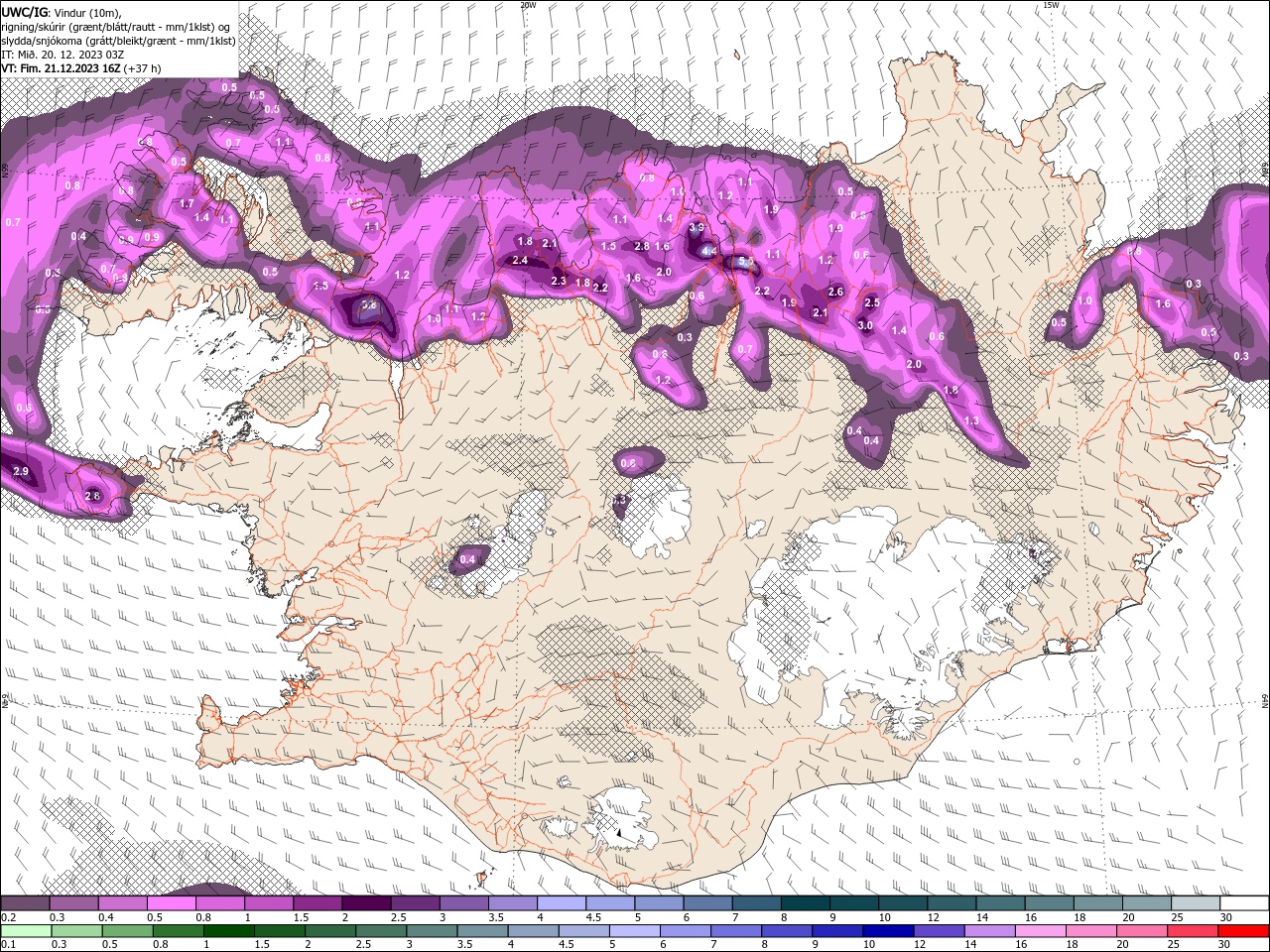The width and height of the screenshot is (1270, 952).
Task: Click the 4.4 precipitation value on the map
Action: (x=708, y=252)
